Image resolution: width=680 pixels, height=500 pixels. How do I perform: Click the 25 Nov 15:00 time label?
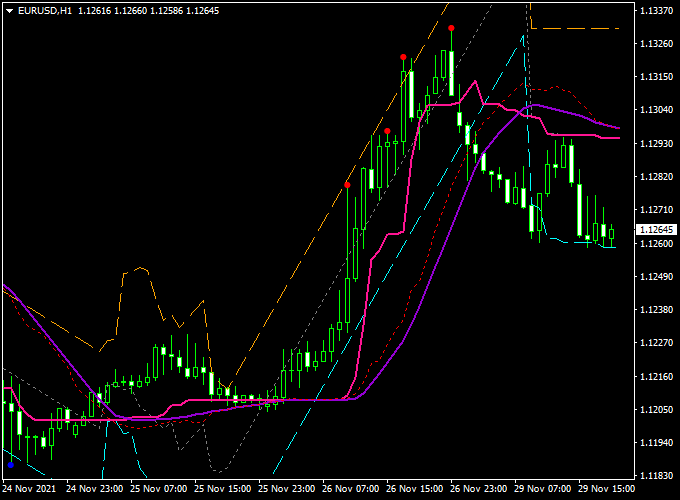pos(223,489)
